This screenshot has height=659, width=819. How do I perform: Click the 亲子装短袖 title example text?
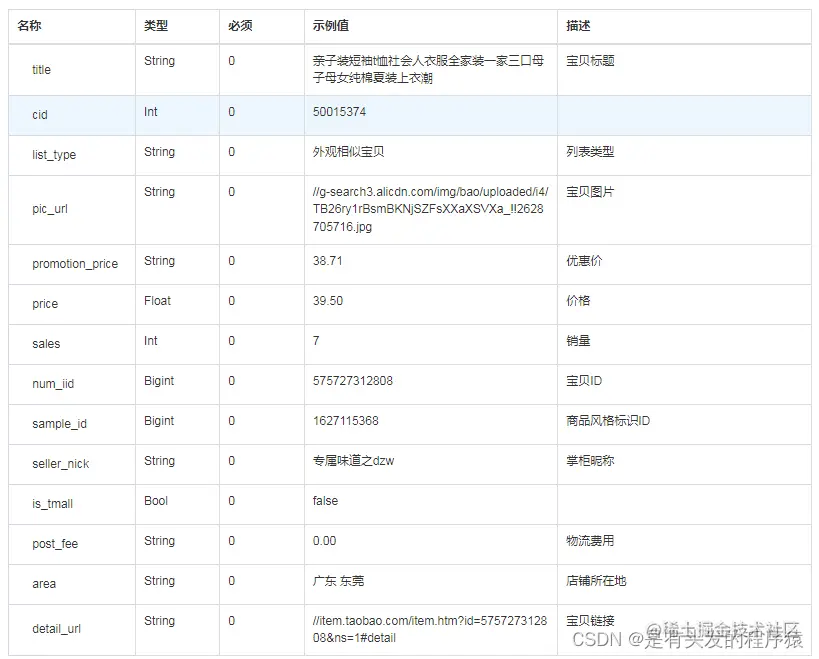coord(428,69)
